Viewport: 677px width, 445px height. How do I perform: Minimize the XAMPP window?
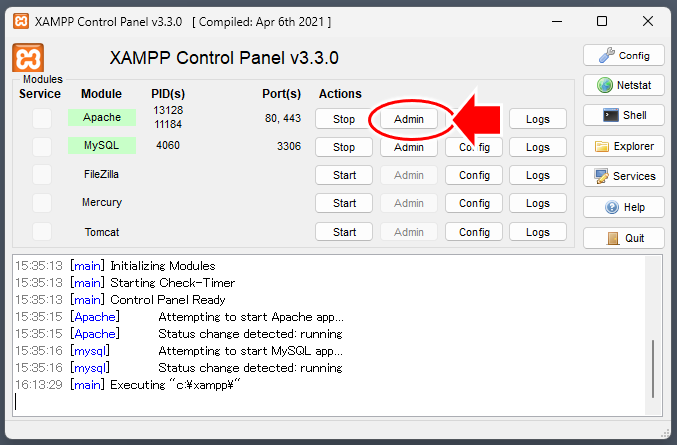(x=557, y=21)
